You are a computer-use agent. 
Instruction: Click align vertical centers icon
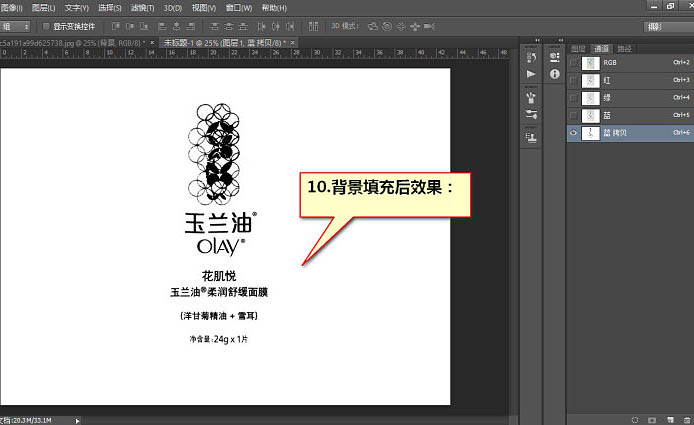point(130,27)
